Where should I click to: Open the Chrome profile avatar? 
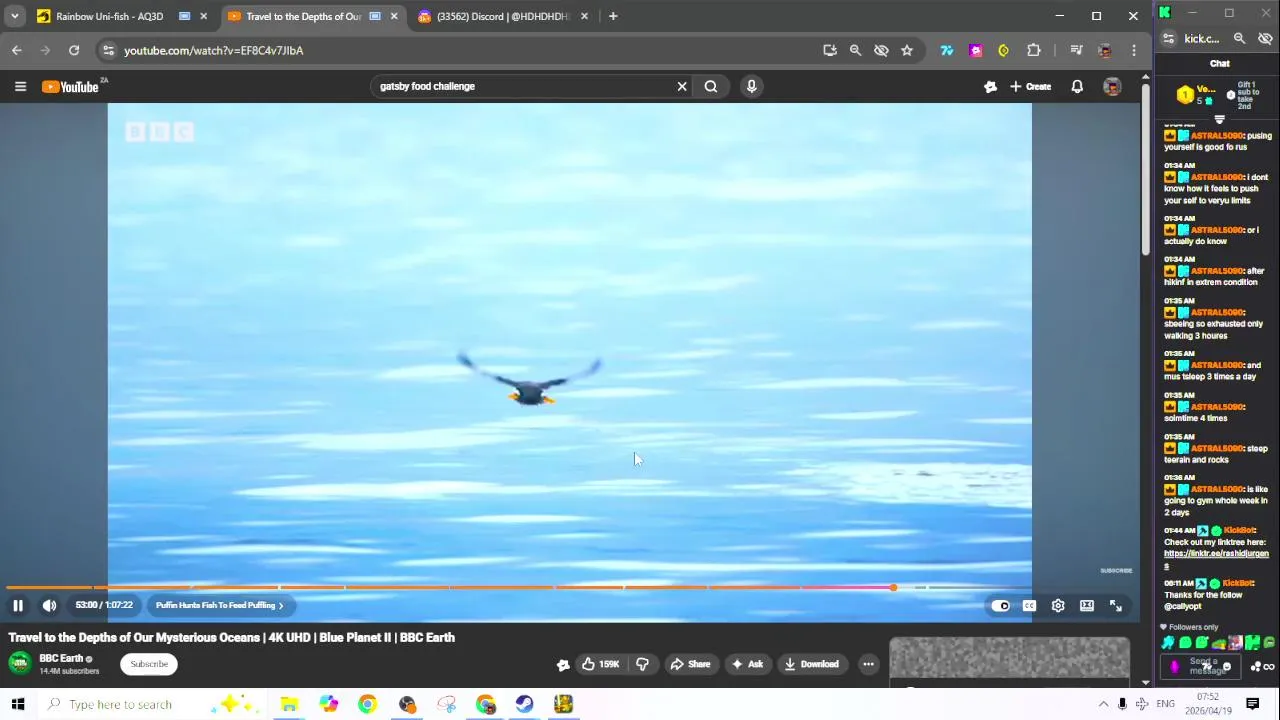pos(1105,50)
